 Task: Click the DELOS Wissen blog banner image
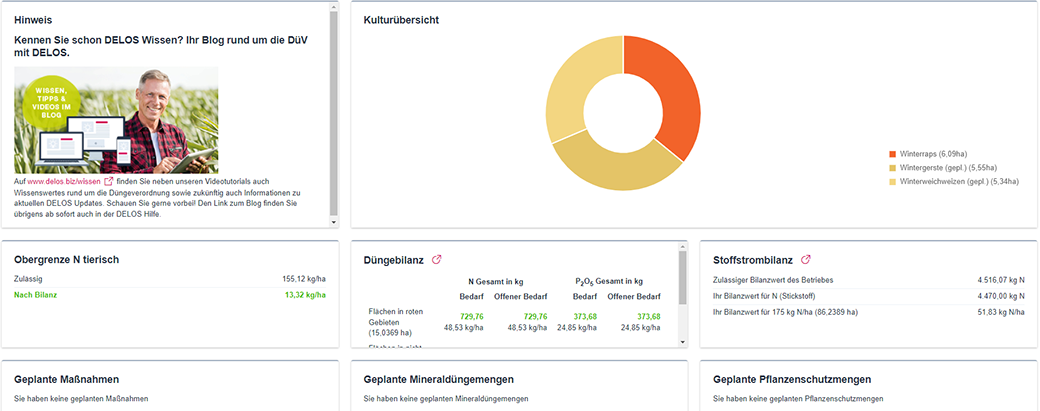click(x=116, y=120)
